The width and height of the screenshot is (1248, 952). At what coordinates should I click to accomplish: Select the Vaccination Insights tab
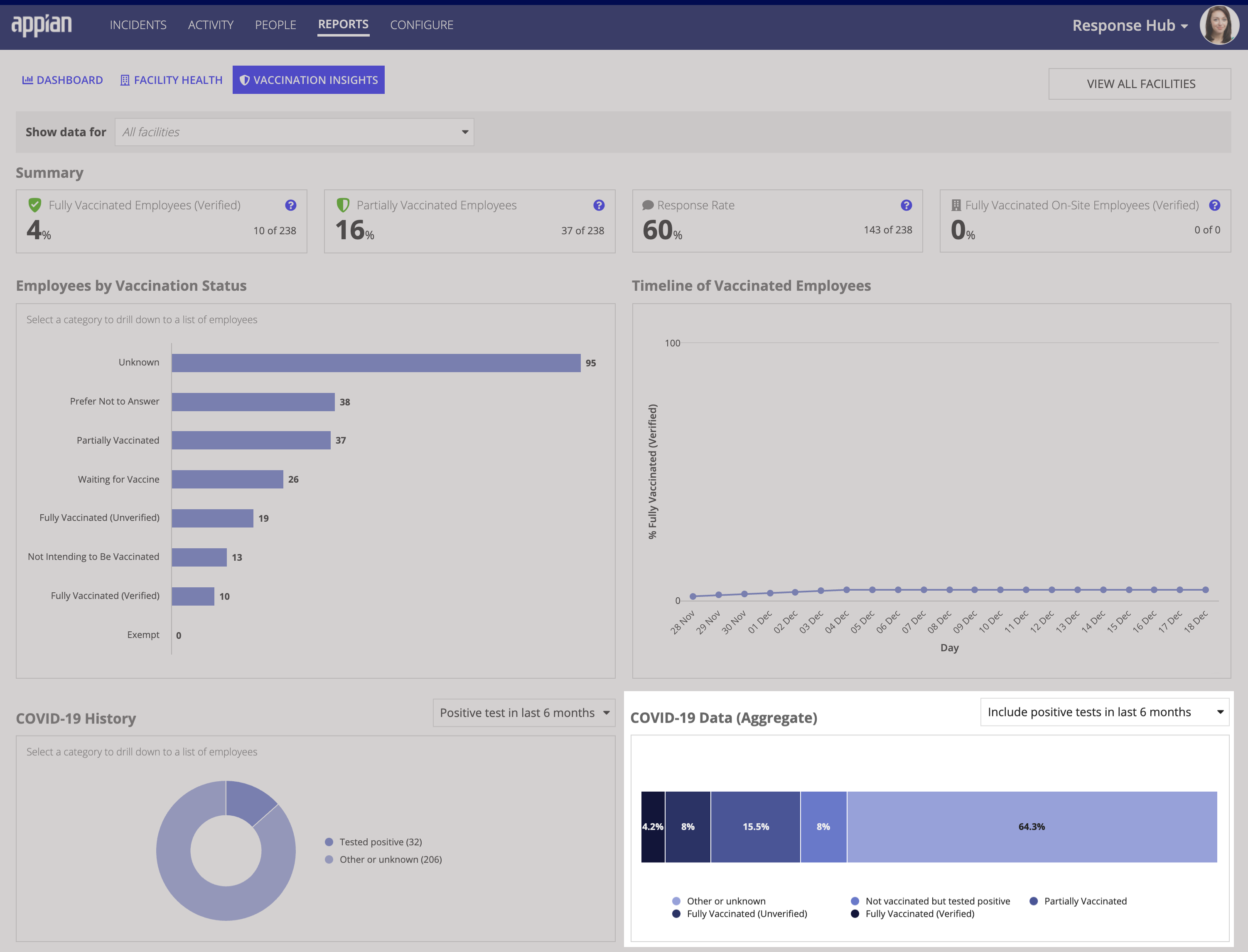click(308, 80)
